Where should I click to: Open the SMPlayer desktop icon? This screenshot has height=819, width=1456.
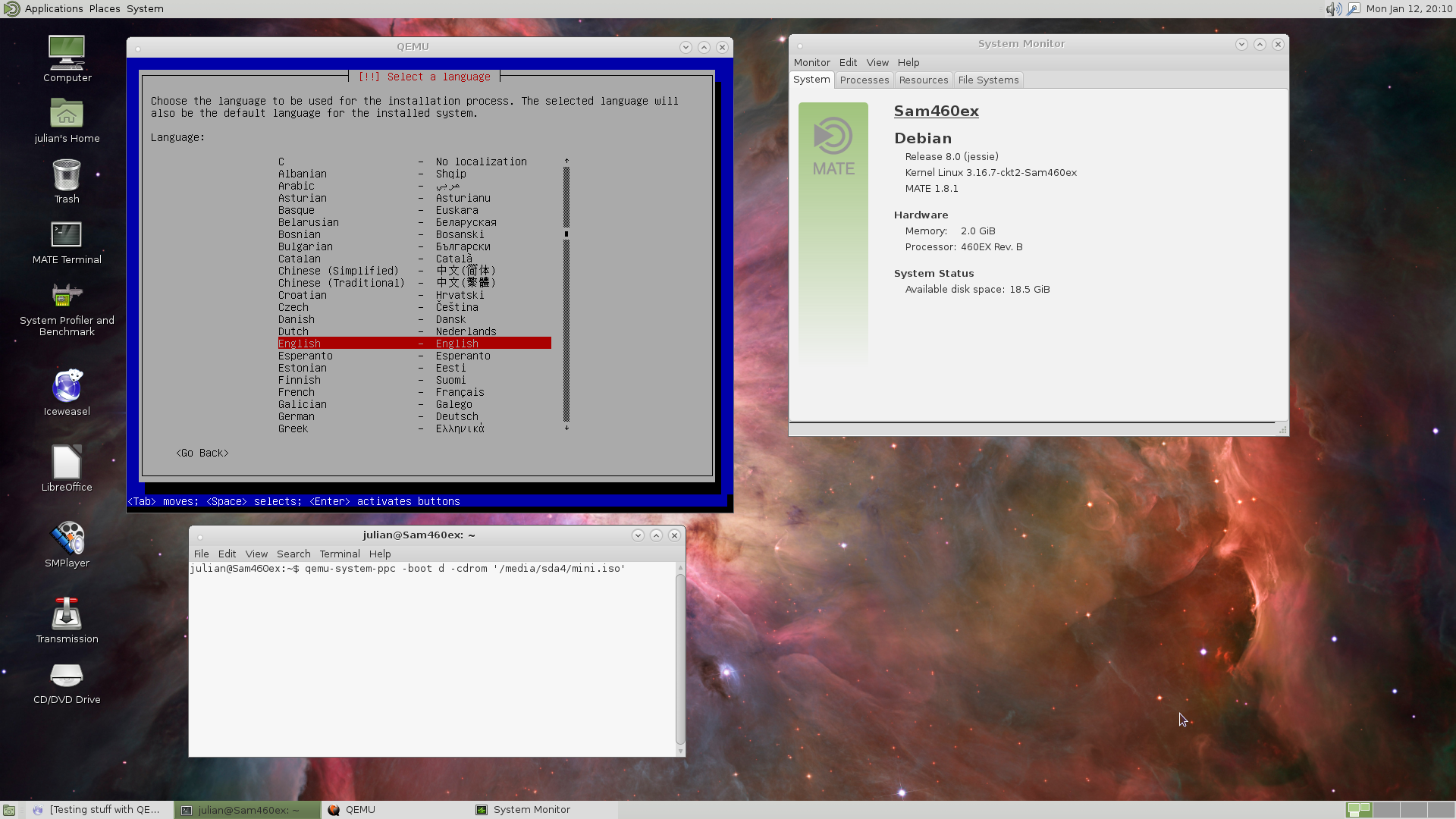[x=67, y=538]
